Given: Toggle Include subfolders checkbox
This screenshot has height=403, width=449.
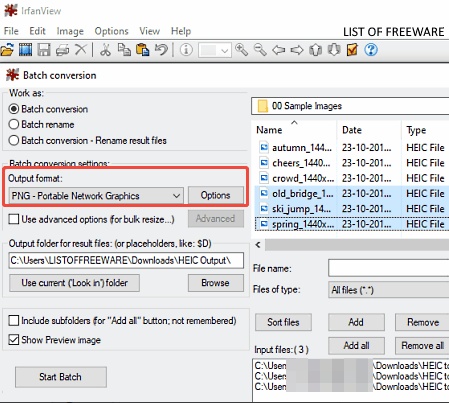Looking at the screenshot, I should [14, 321].
